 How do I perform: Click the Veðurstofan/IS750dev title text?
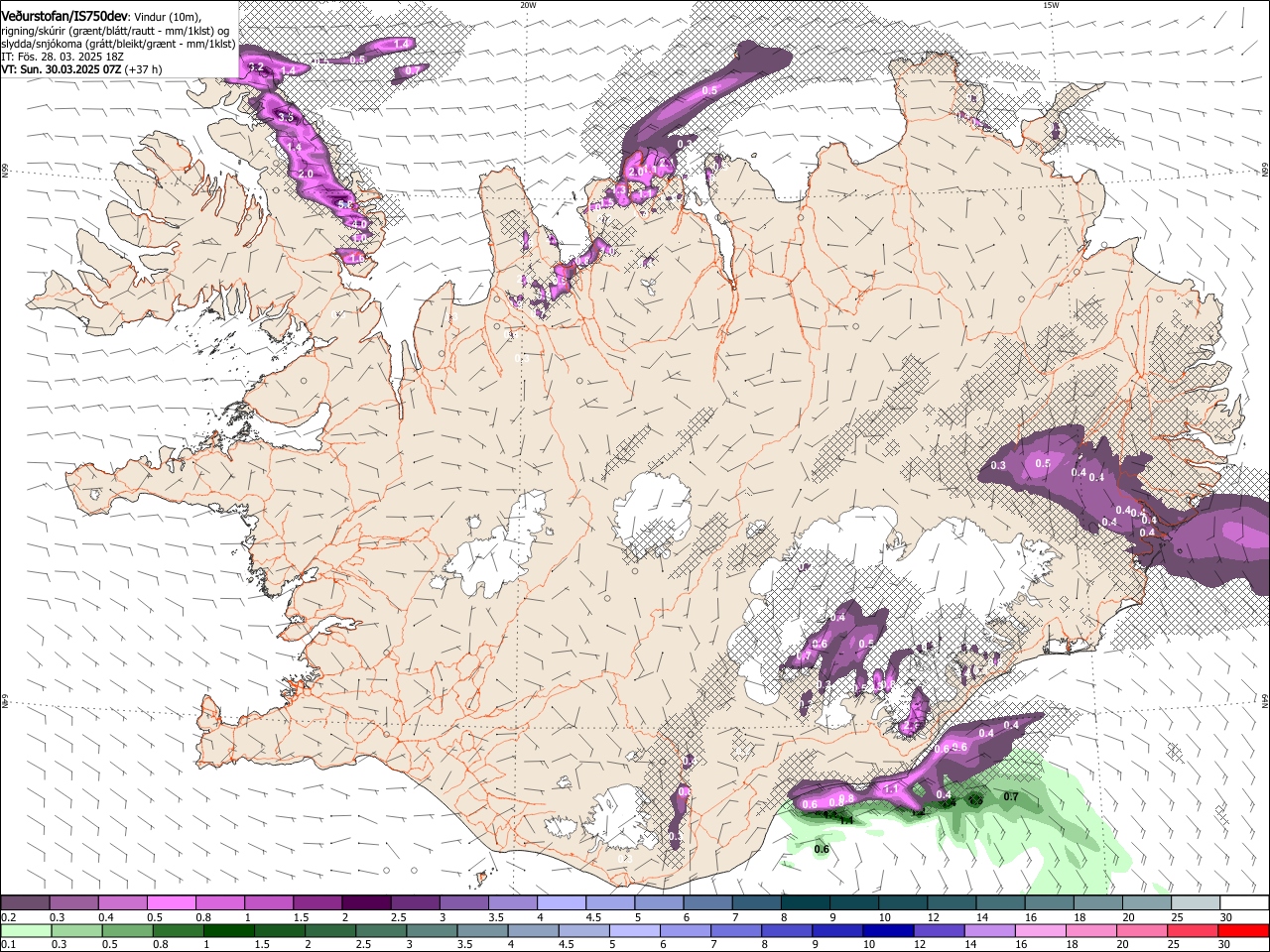coord(64,16)
